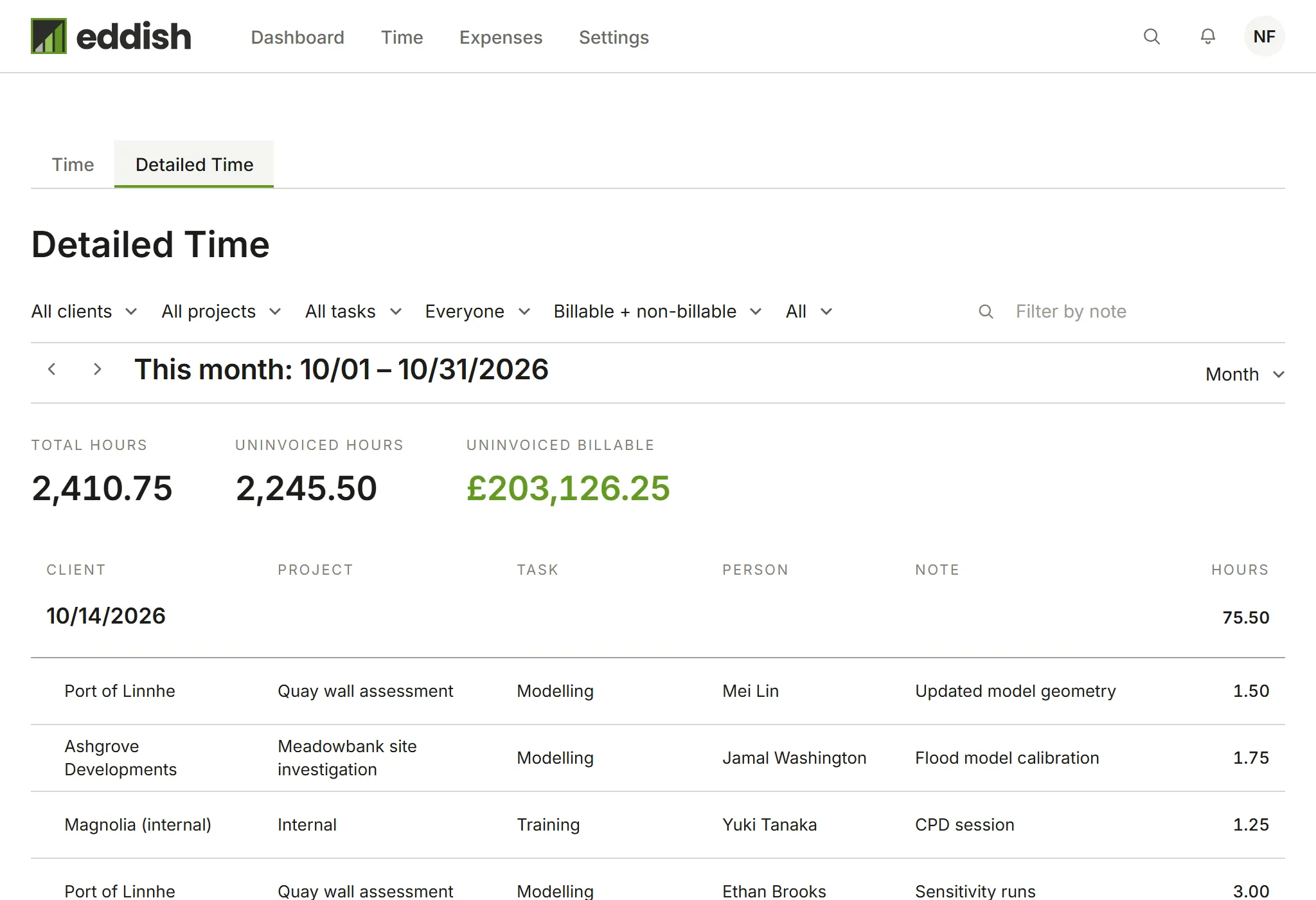Click Jamal Washington person cell
This screenshot has width=1316, height=900.
(x=794, y=758)
